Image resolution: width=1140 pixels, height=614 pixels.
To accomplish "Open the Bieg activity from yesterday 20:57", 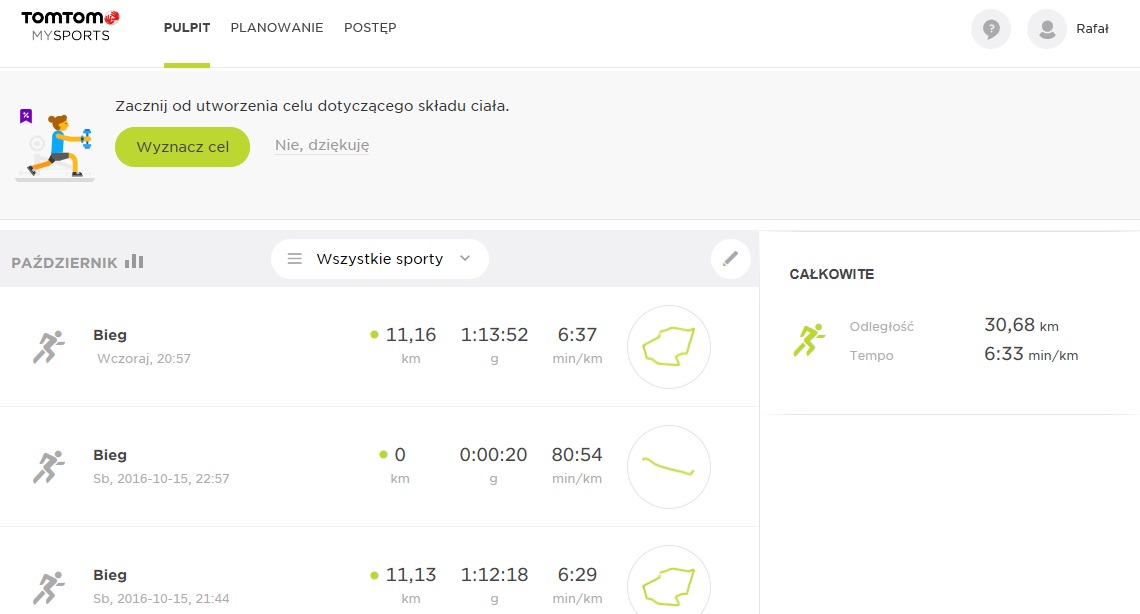I will coord(110,335).
